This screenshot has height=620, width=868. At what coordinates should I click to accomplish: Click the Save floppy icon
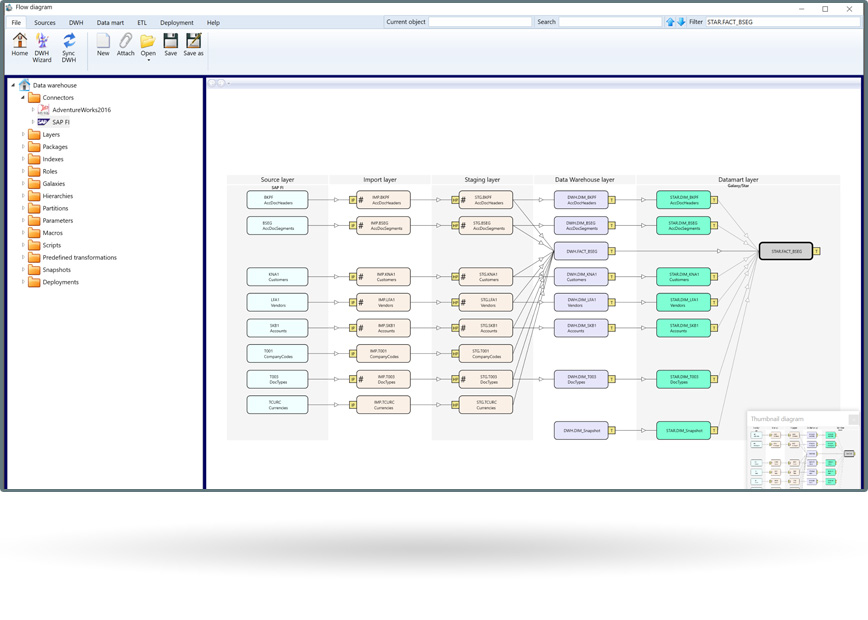coord(170,40)
